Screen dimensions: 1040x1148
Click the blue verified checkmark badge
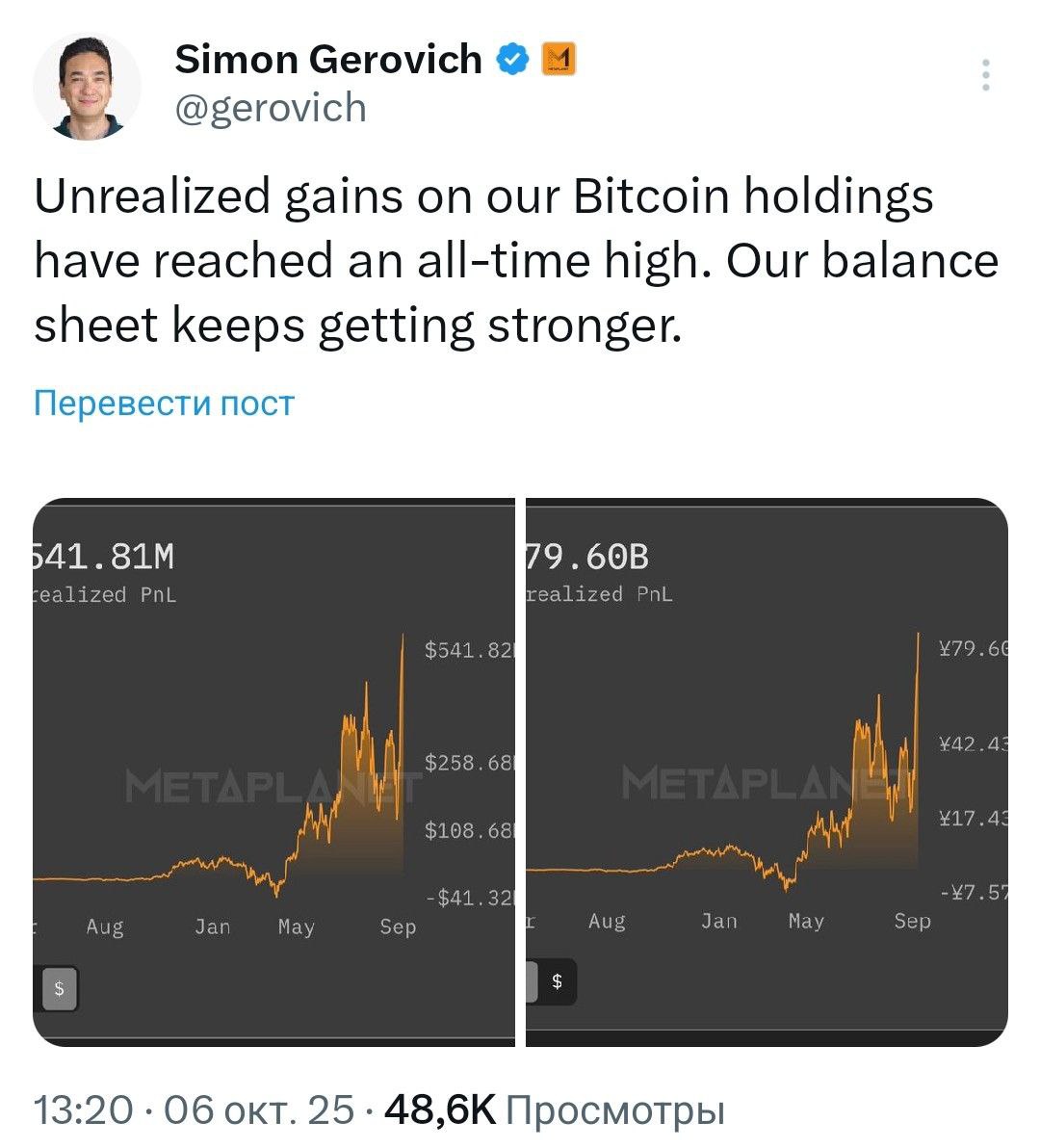pyautogui.click(x=512, y=60)
